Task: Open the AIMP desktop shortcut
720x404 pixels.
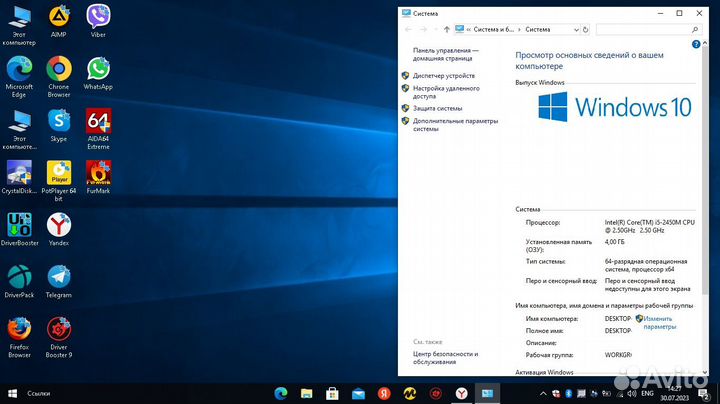Action: pyautogui.click(x=59, y=22)
